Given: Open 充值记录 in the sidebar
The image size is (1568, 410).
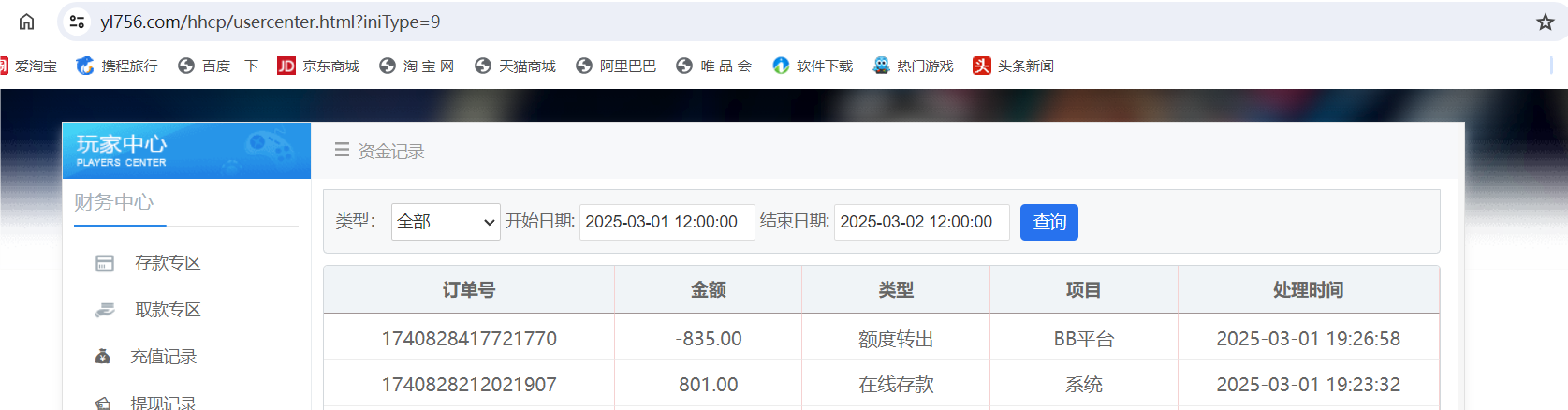Looking at the screenshot, I should coord(163,357).
